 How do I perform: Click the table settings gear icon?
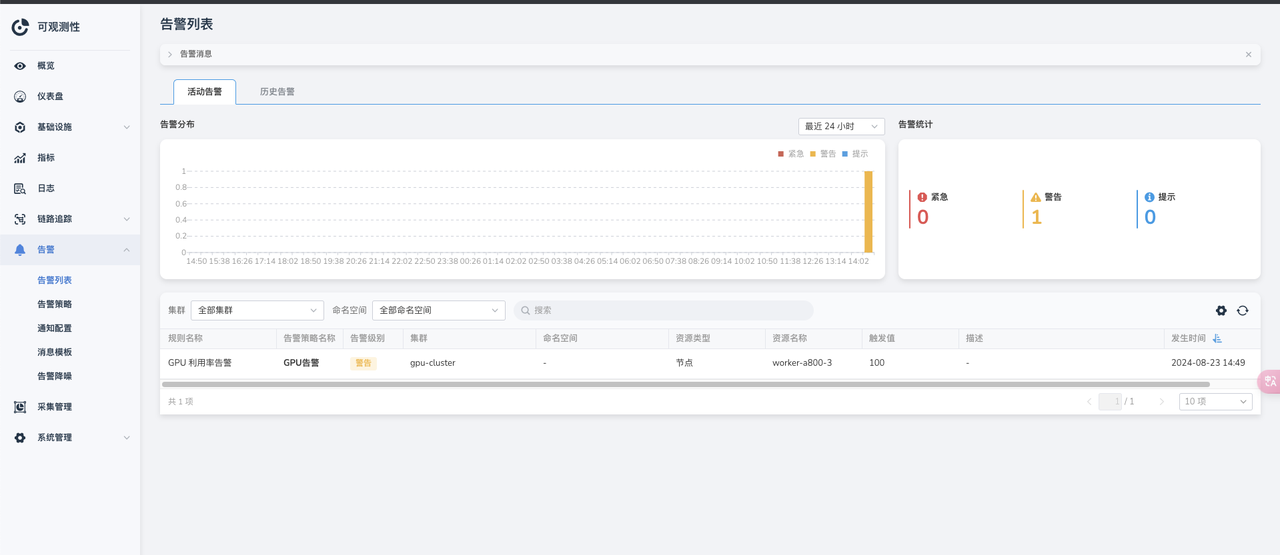coord(1221,311)
